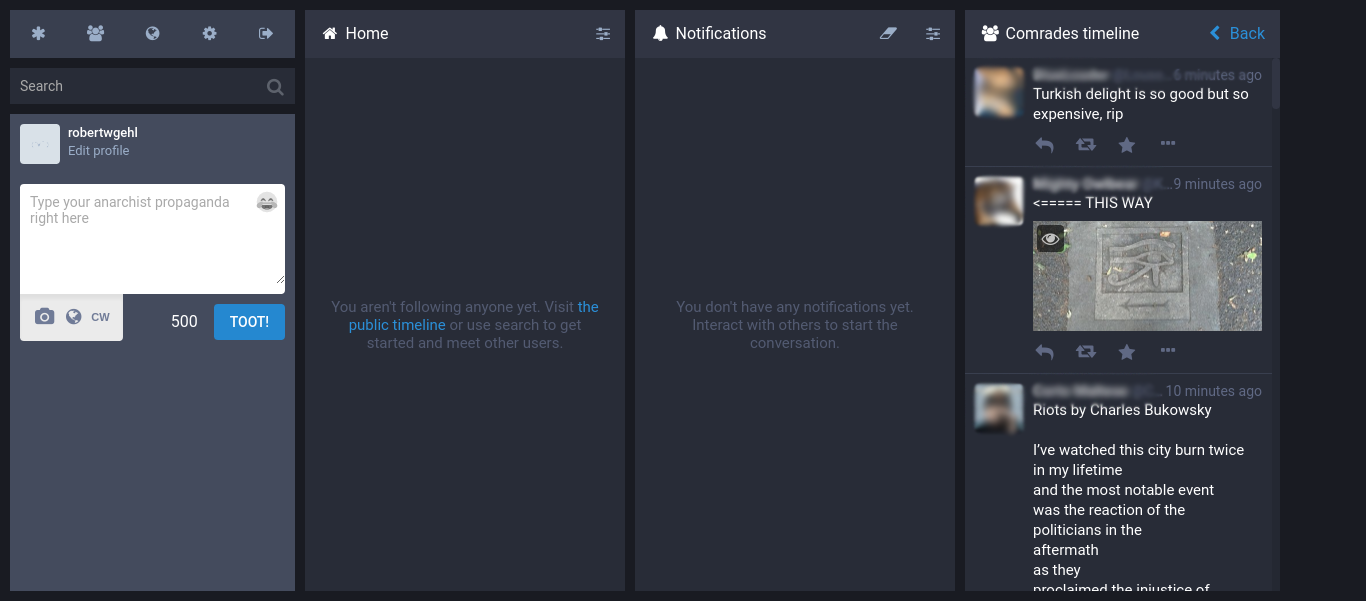The width and height of the screenshot is (1366, 601).
Task: Open preferences with the gear icon
Action: click(x=209, y=33)
